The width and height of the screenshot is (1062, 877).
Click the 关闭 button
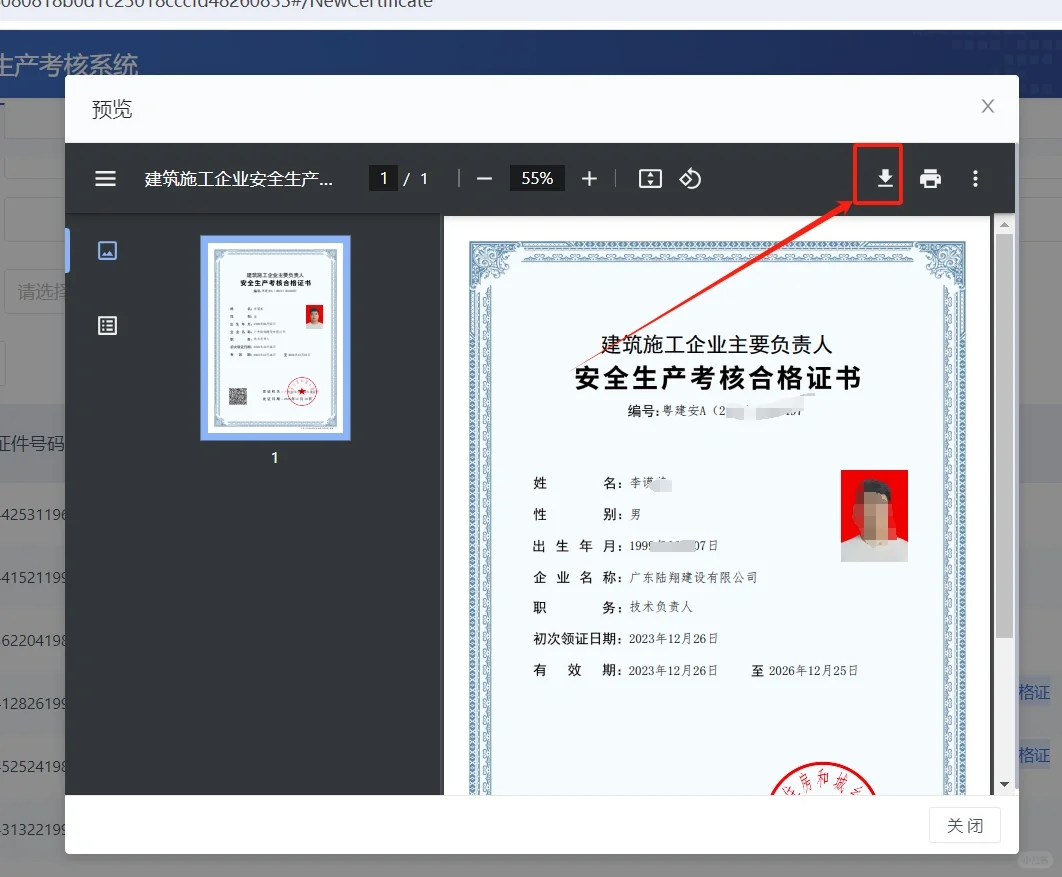pyautogui.click(x=964, y=826)
